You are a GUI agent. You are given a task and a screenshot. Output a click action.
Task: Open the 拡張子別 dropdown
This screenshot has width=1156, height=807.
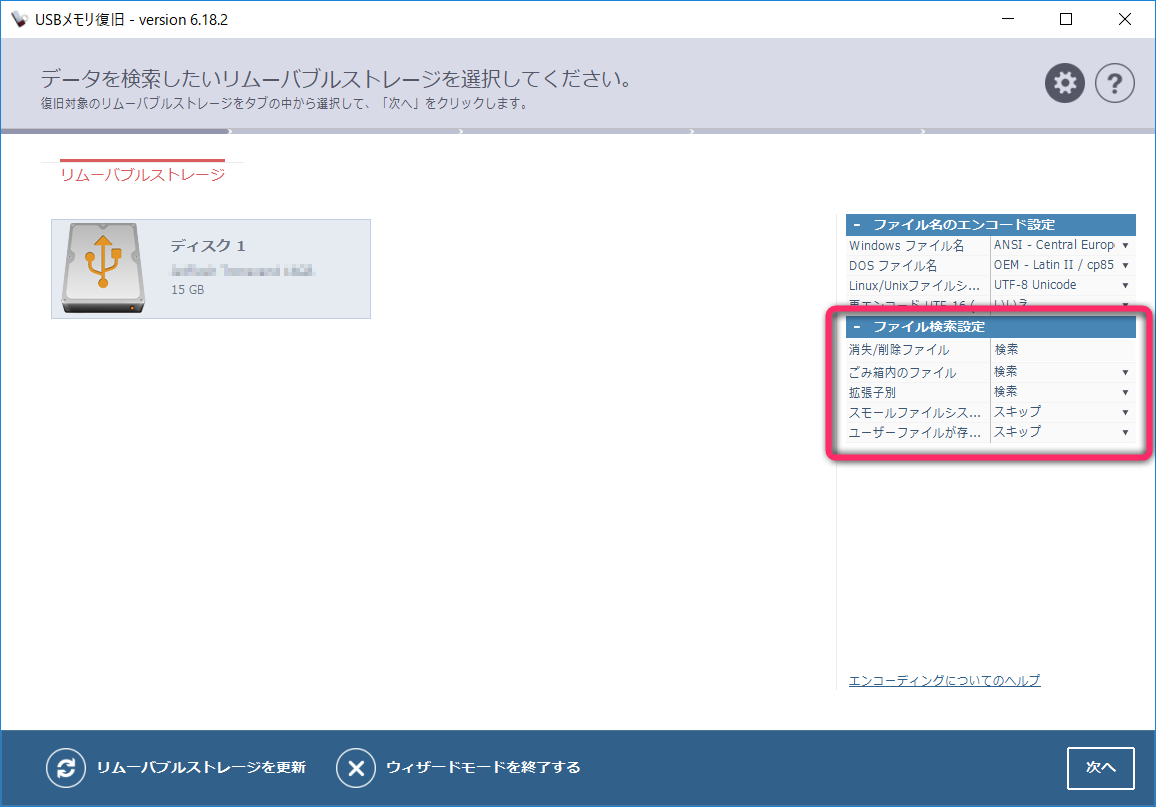1126,392
